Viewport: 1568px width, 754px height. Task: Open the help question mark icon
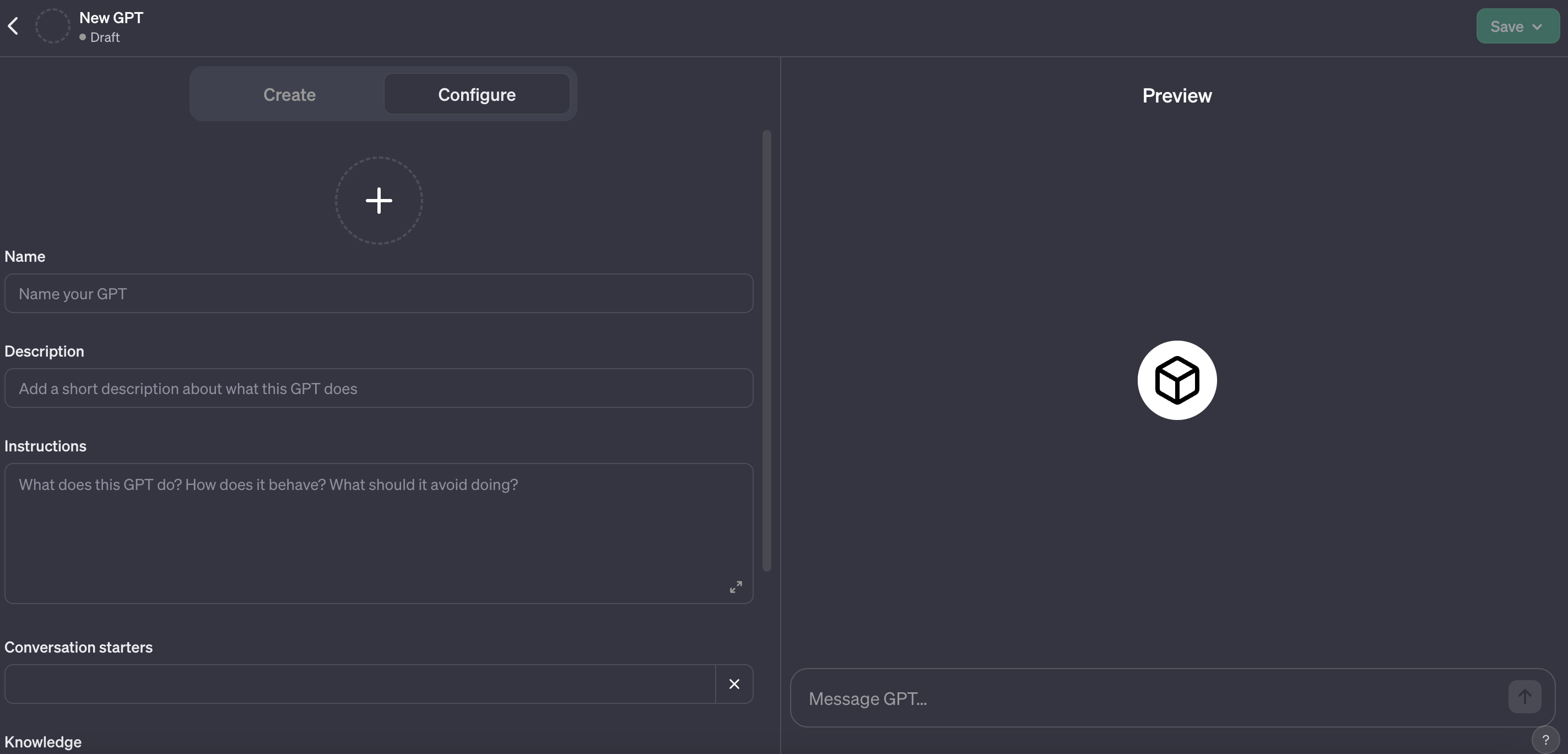tap(1545, 739)
